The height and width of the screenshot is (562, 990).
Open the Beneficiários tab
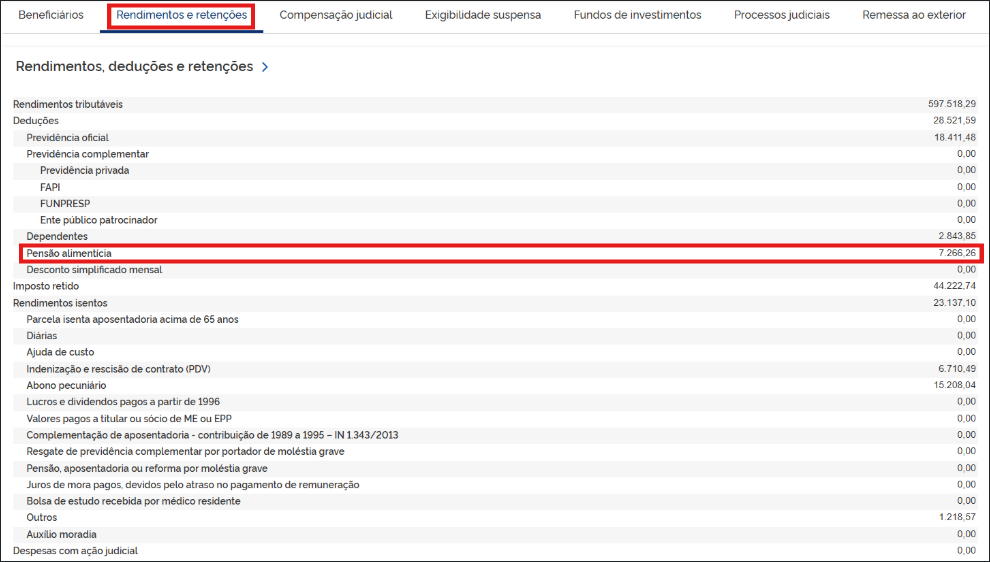tap(51, 15)
